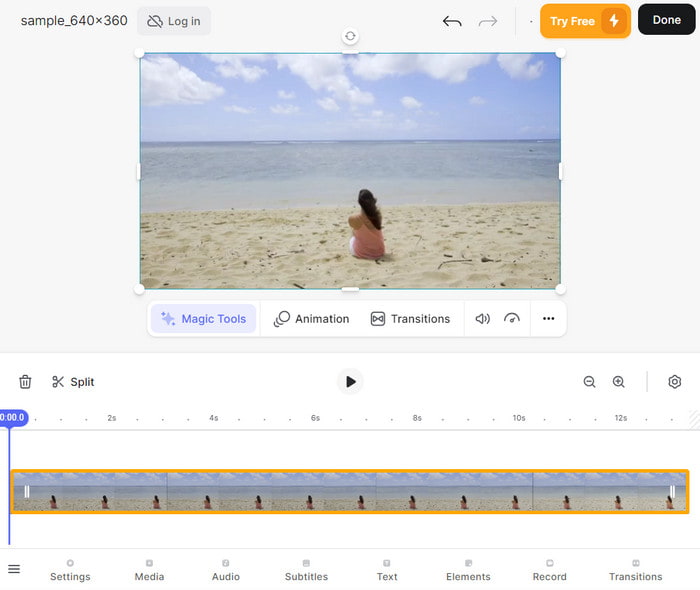Play the video

pyautogui.click(x=350, y=382)
